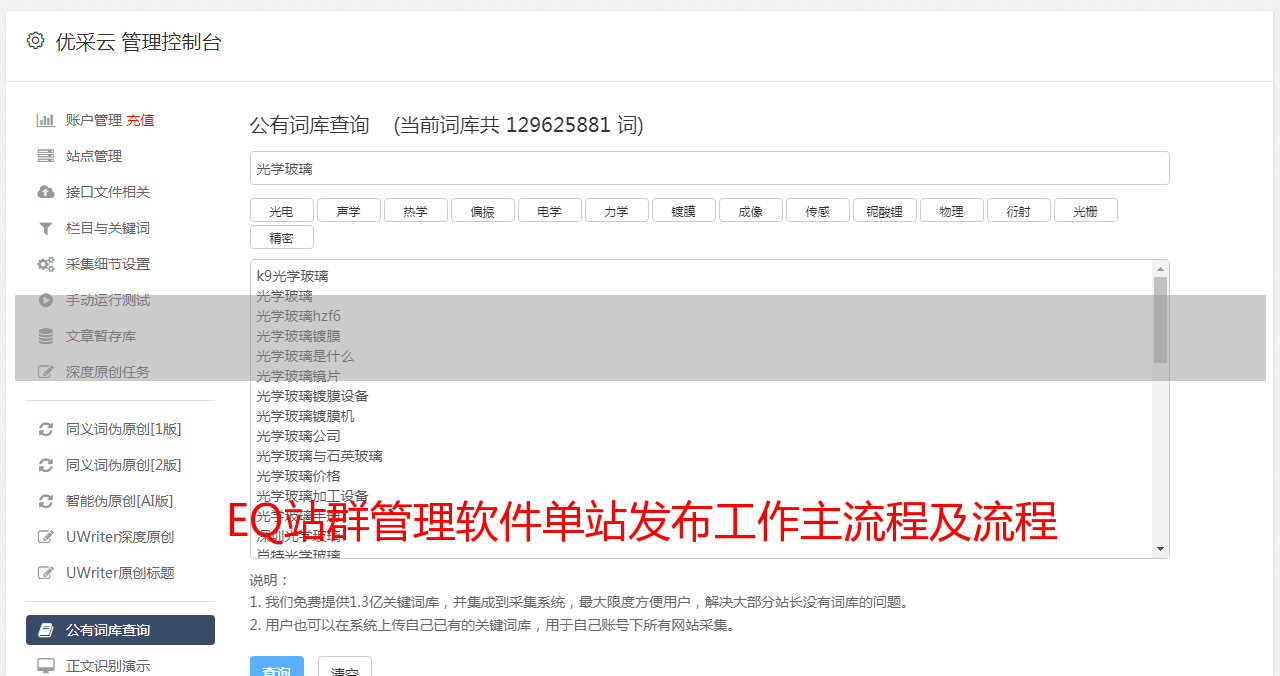Select the 铌酸锂 tag button
1280x676 pixels.
click(884, 210)
